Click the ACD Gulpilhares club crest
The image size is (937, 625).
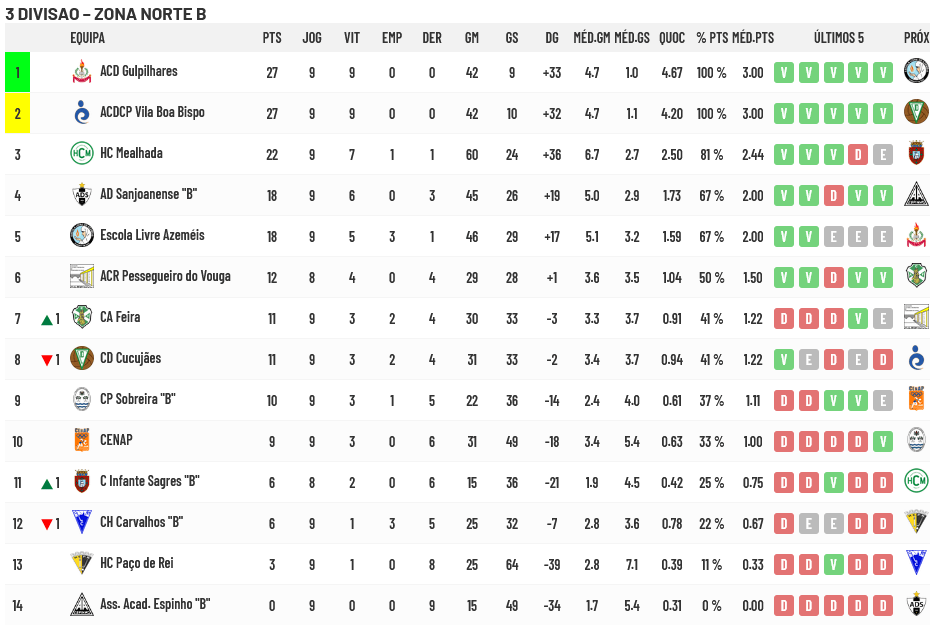[81, 72]
